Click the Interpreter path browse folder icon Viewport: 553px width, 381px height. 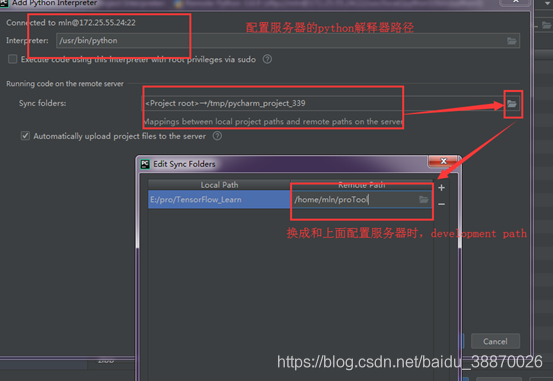pyautogui.click(x=512, y=41)
